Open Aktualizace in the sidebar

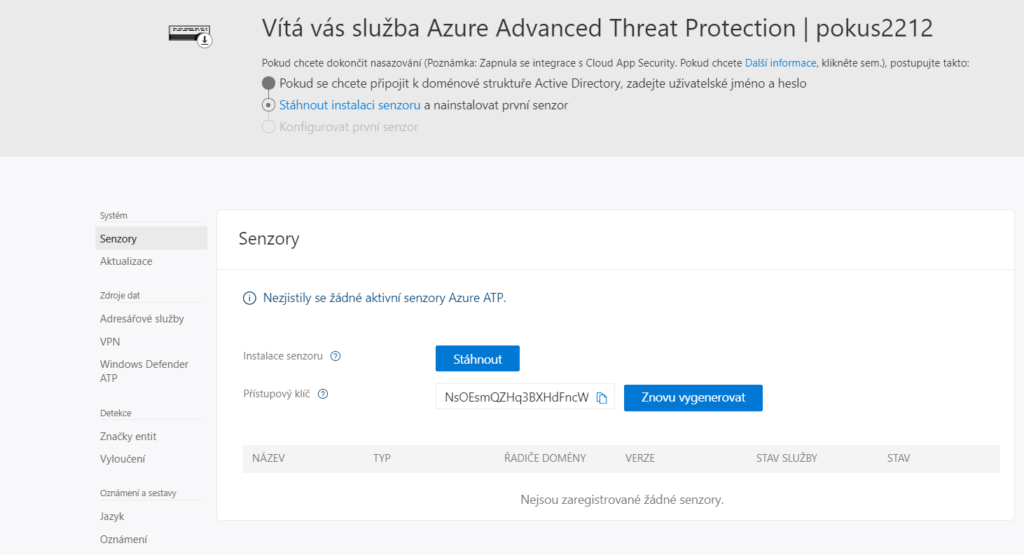click(126, 261)
